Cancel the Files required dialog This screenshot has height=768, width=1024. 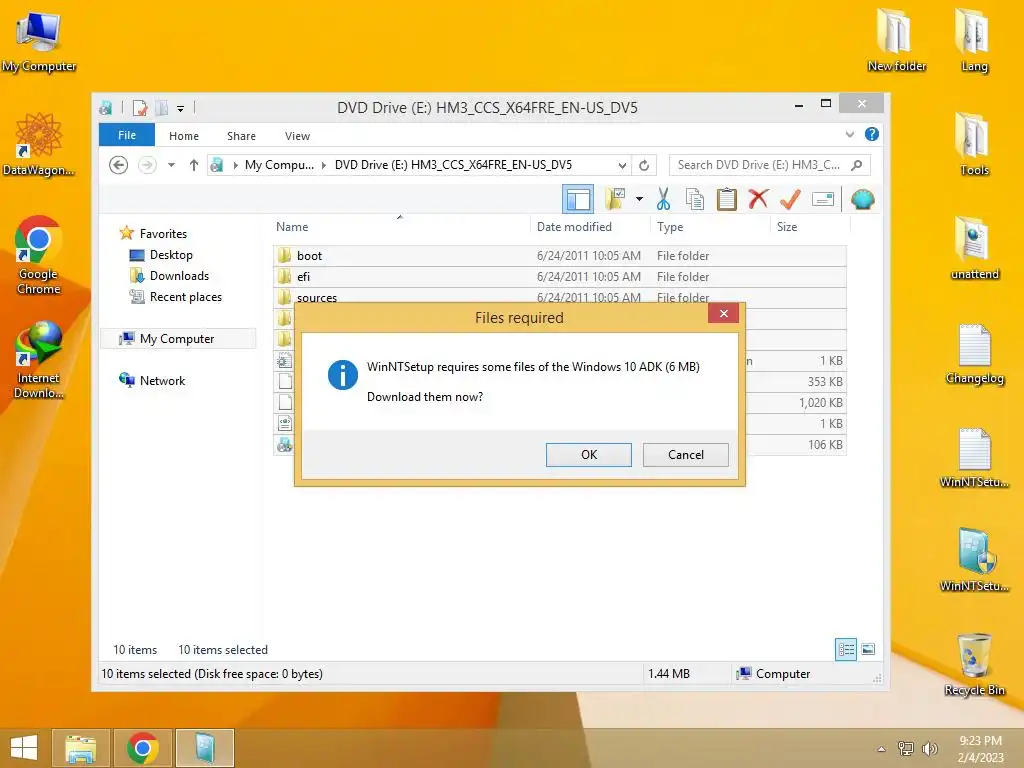pyautogui.click(x=685, y=455)
